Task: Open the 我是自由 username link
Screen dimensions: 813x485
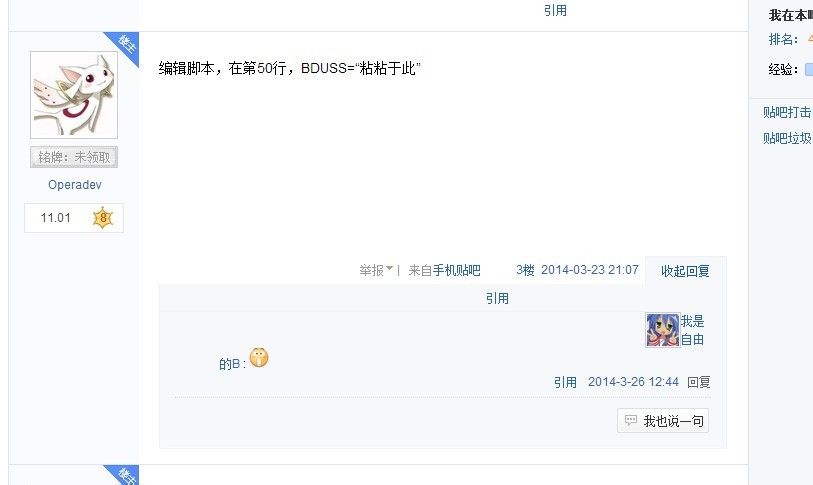Action: tap(692, 331)
